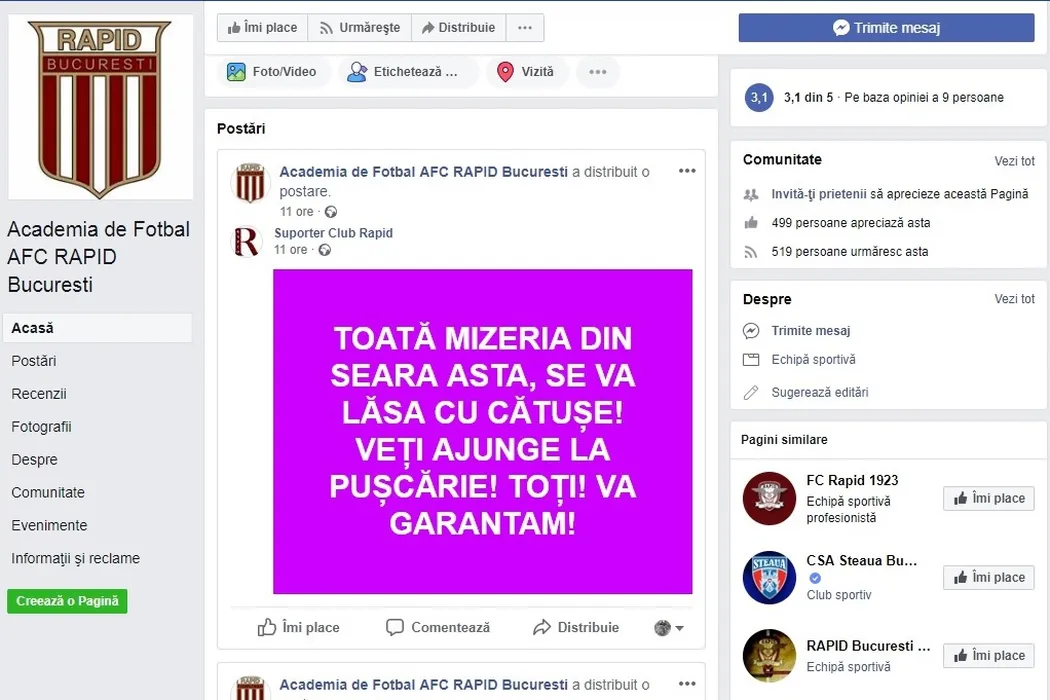Click the FC Rapid 1923 page logo
Image resolution: width=1050 pixels, height=700 pixels.
pos(769,498)
